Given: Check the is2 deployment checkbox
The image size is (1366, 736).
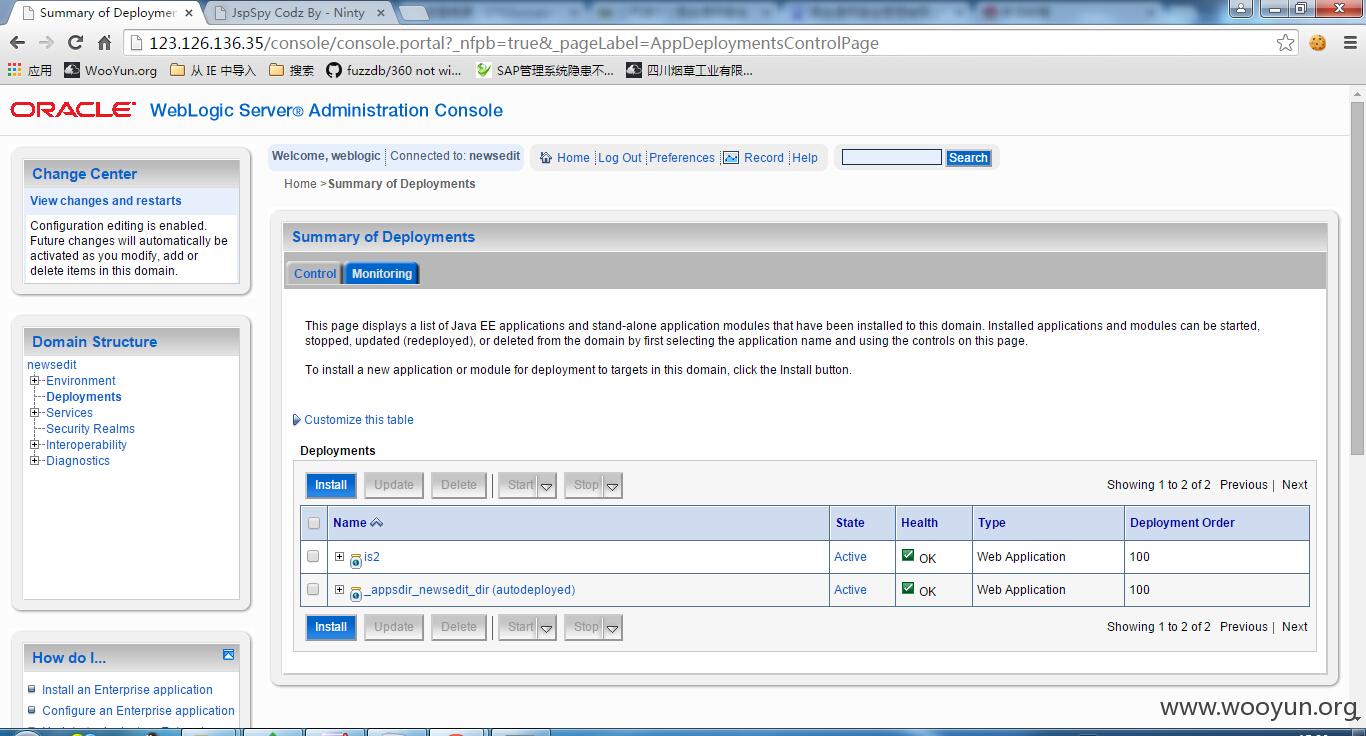Looking at the screenshot, I should pyautogui.click(x=313, y=556).
